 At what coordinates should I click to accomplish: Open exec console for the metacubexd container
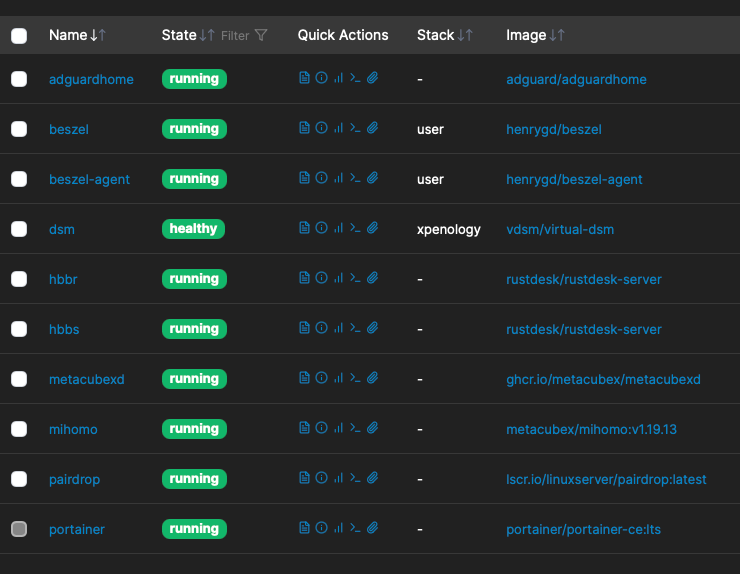click(x=355, y=379)
